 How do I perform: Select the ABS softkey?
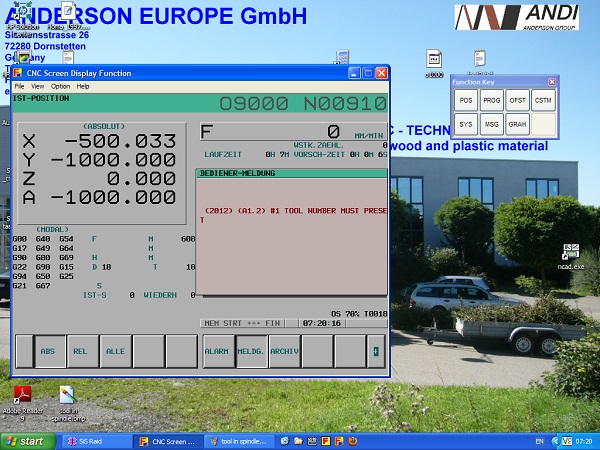(x=50, y=351)
